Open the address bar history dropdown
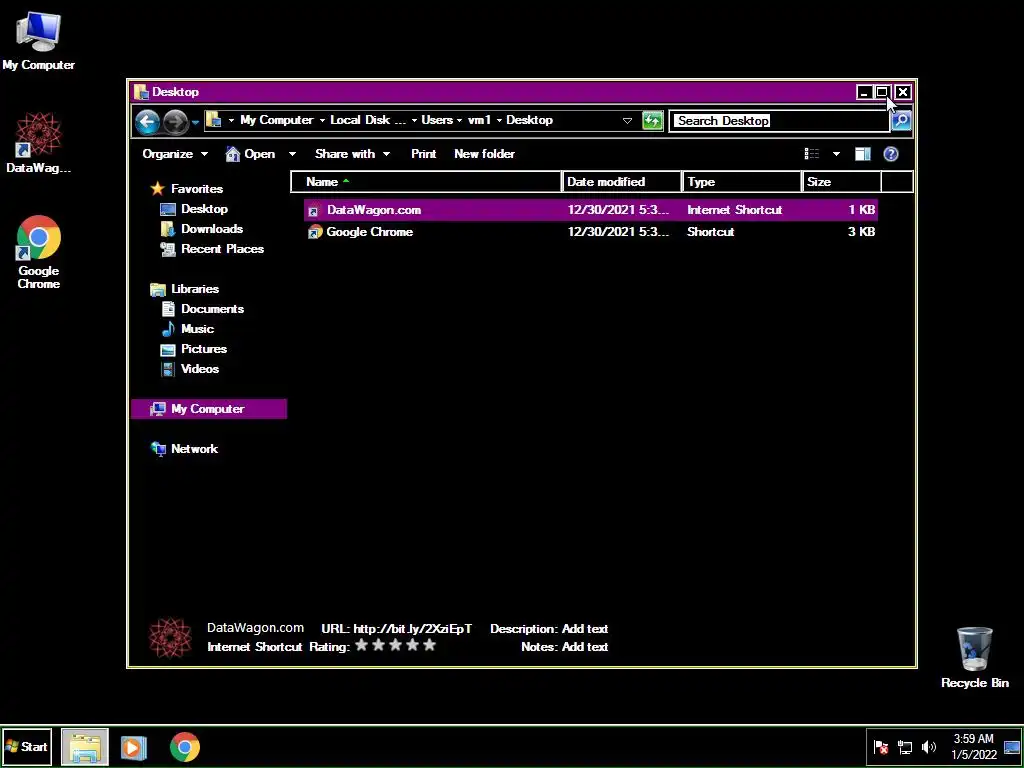1024x768 pixels. pyautogui.click(x=627, y=121)
